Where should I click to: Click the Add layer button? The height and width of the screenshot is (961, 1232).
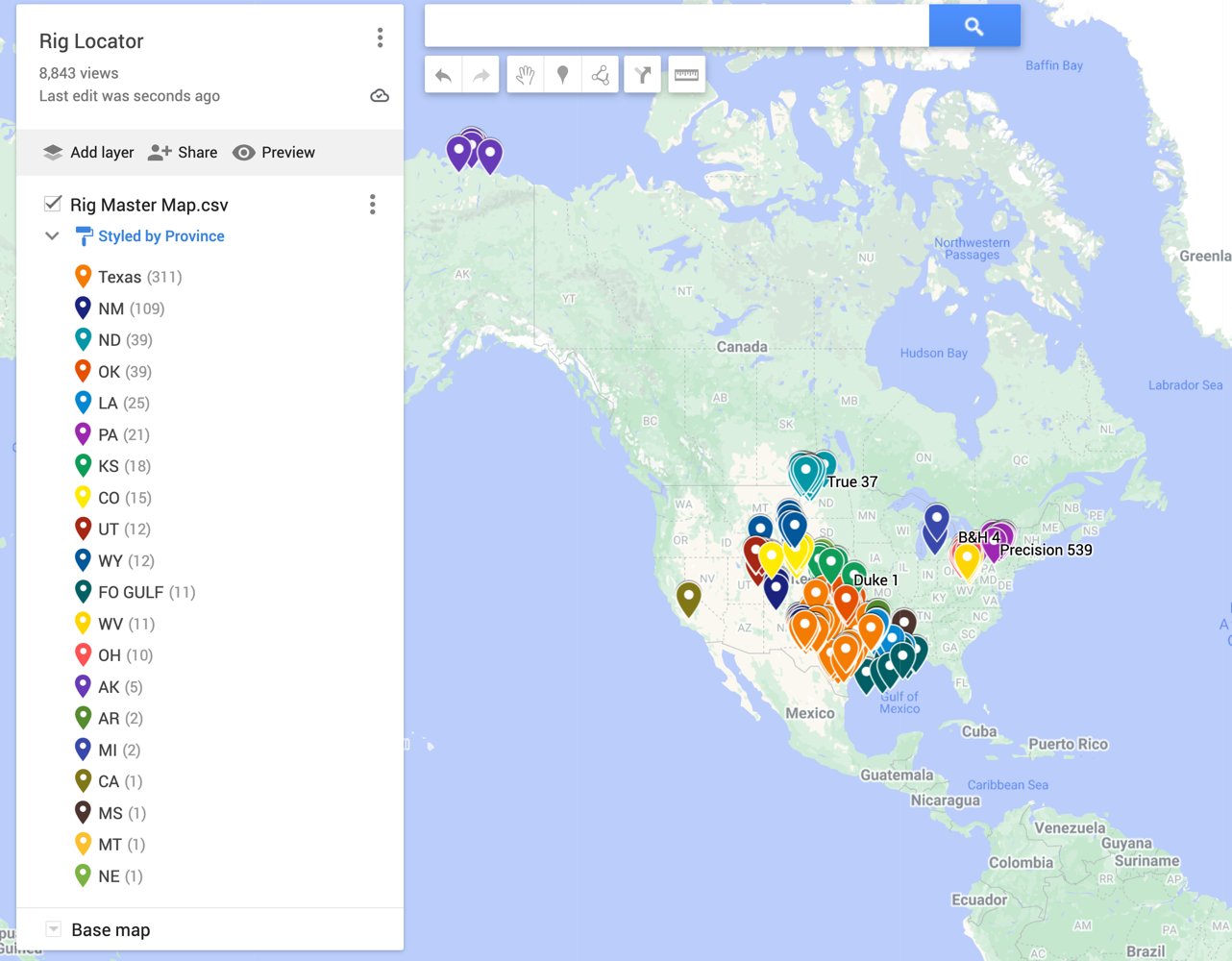[x=87, y=152]
